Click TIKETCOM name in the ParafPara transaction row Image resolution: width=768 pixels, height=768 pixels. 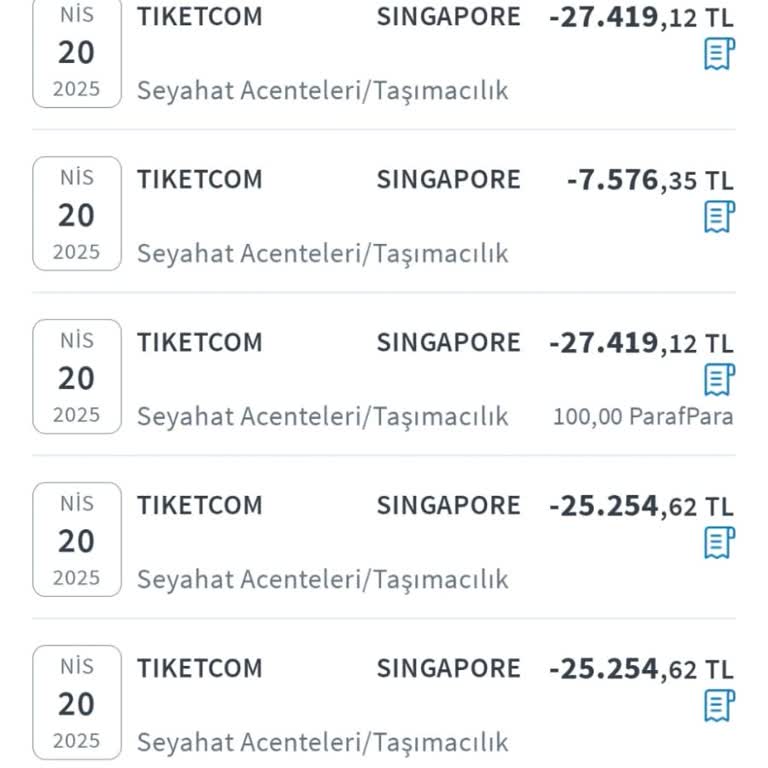[x=200, y=343]
